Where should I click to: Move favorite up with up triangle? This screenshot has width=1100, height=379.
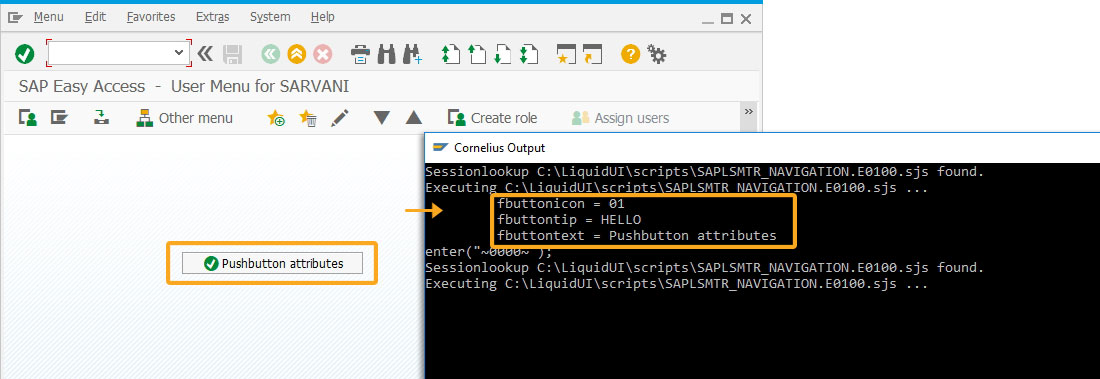click(414, 118)
